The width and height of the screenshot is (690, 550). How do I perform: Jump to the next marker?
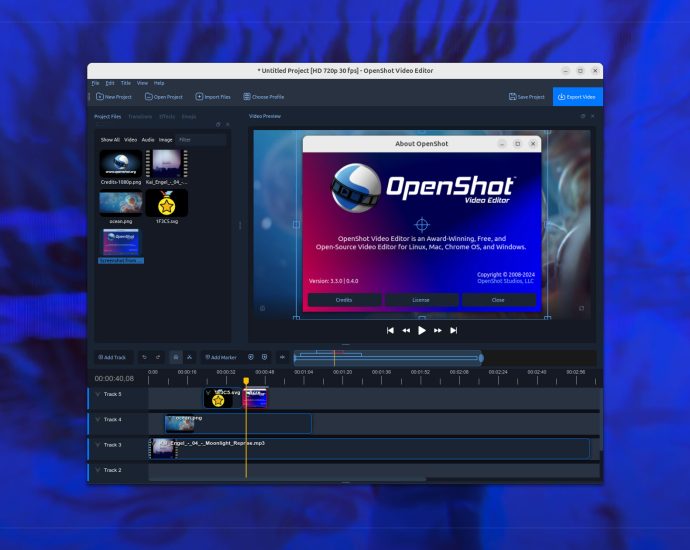pyautogui.click(x=264, y=357)
